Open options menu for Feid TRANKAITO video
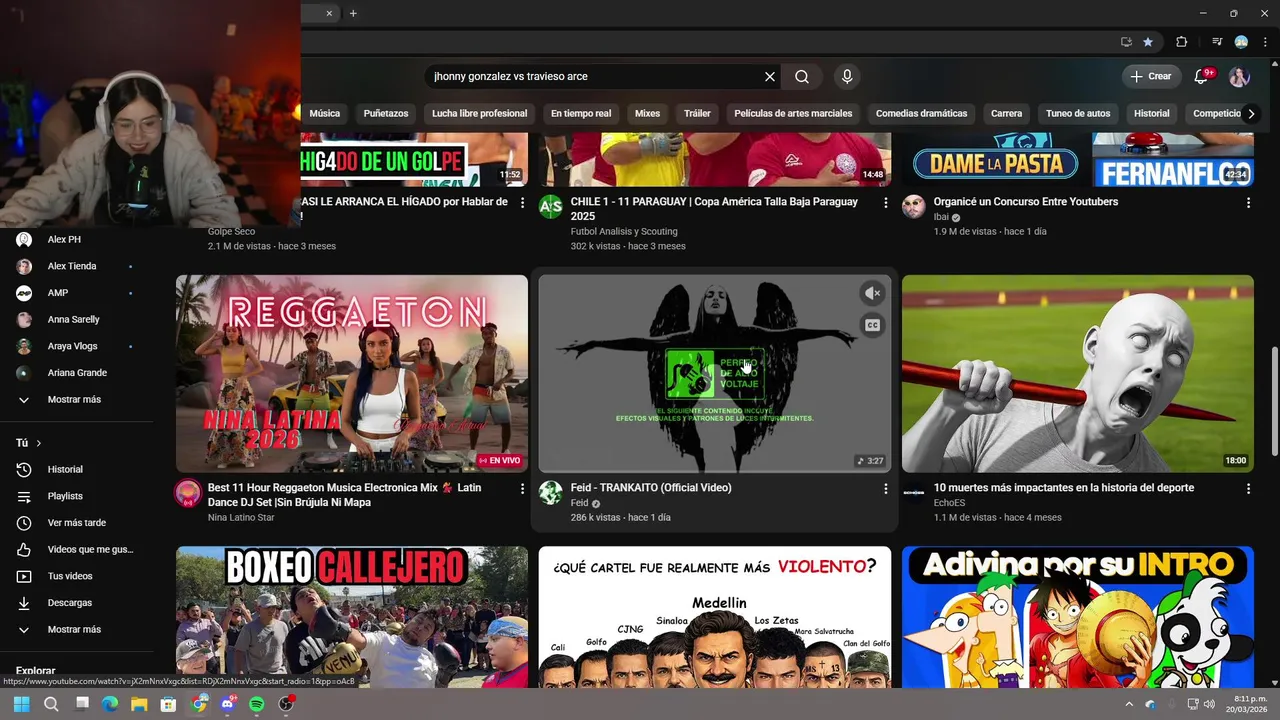This screenshot has width=1280, height=720. (x=885, y=488)
